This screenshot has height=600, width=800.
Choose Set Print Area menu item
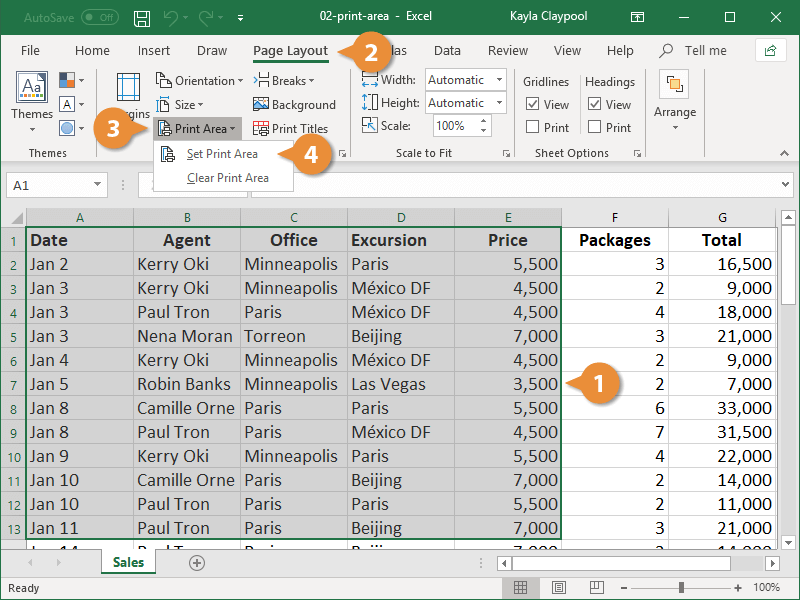(x=222, y=154)
